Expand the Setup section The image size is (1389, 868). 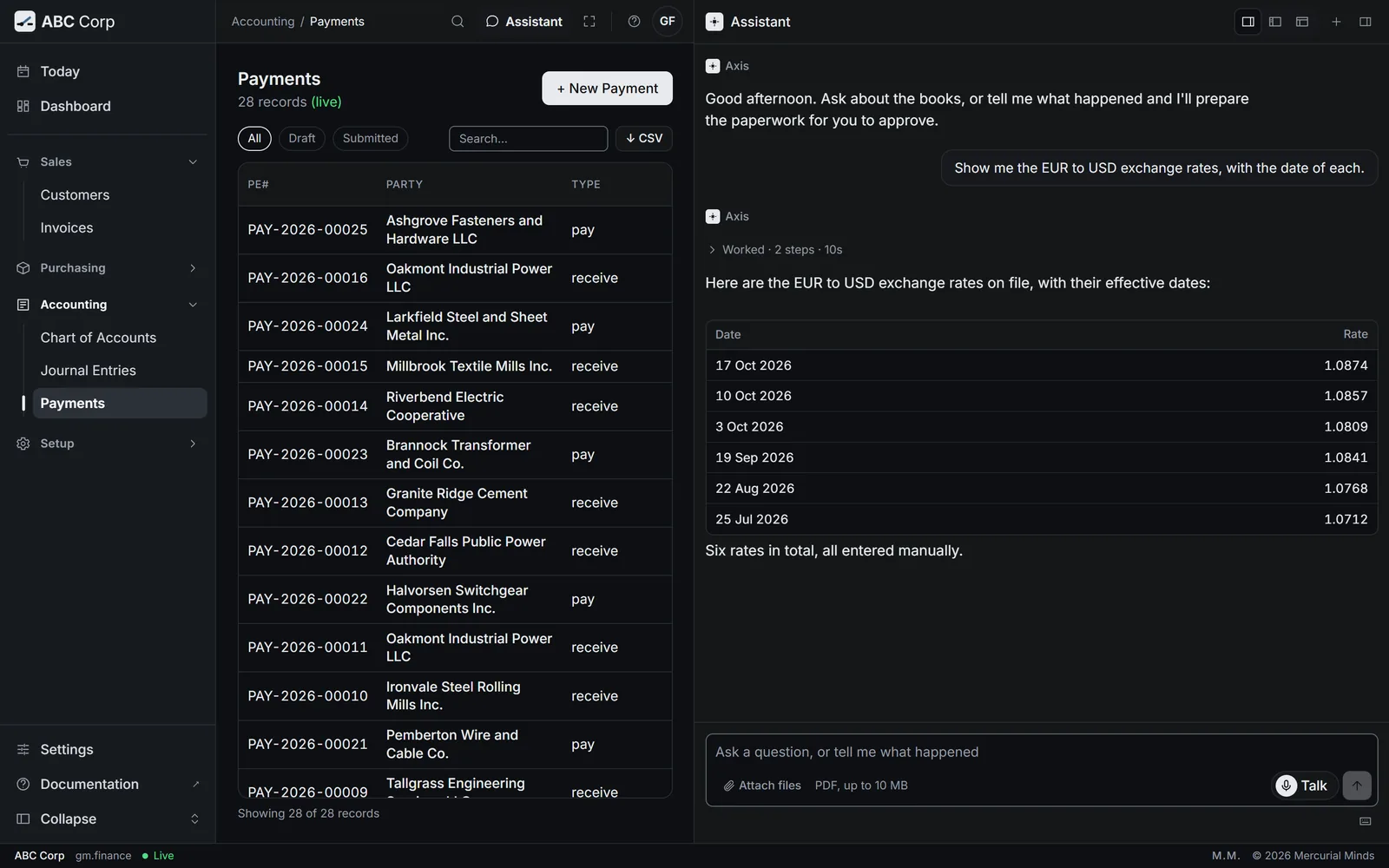tap(108, 444)
